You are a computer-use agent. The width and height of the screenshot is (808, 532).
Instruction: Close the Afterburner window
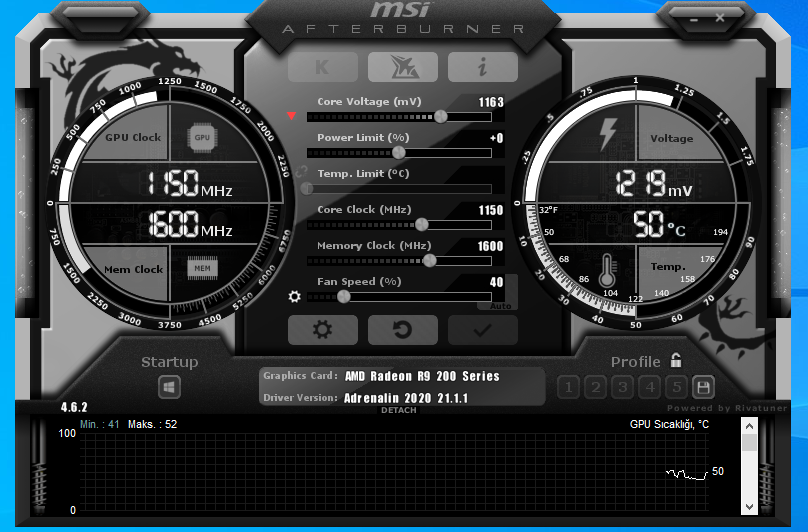pyautogui.click(x=720, y=18)
